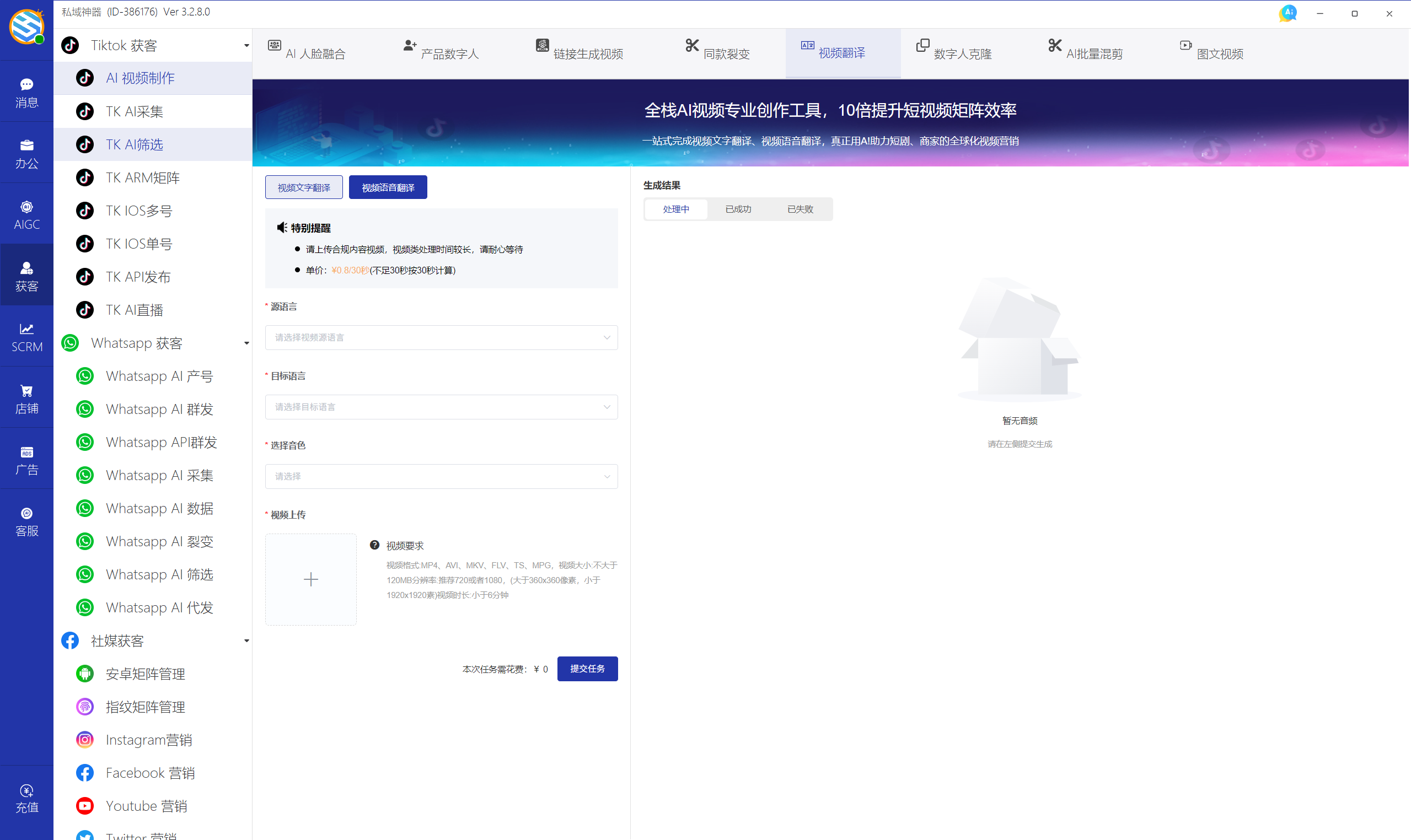This screenshot has height=840, width=1411.
Task: Switch to the 已成功 results tab
Action: [737, 209]
